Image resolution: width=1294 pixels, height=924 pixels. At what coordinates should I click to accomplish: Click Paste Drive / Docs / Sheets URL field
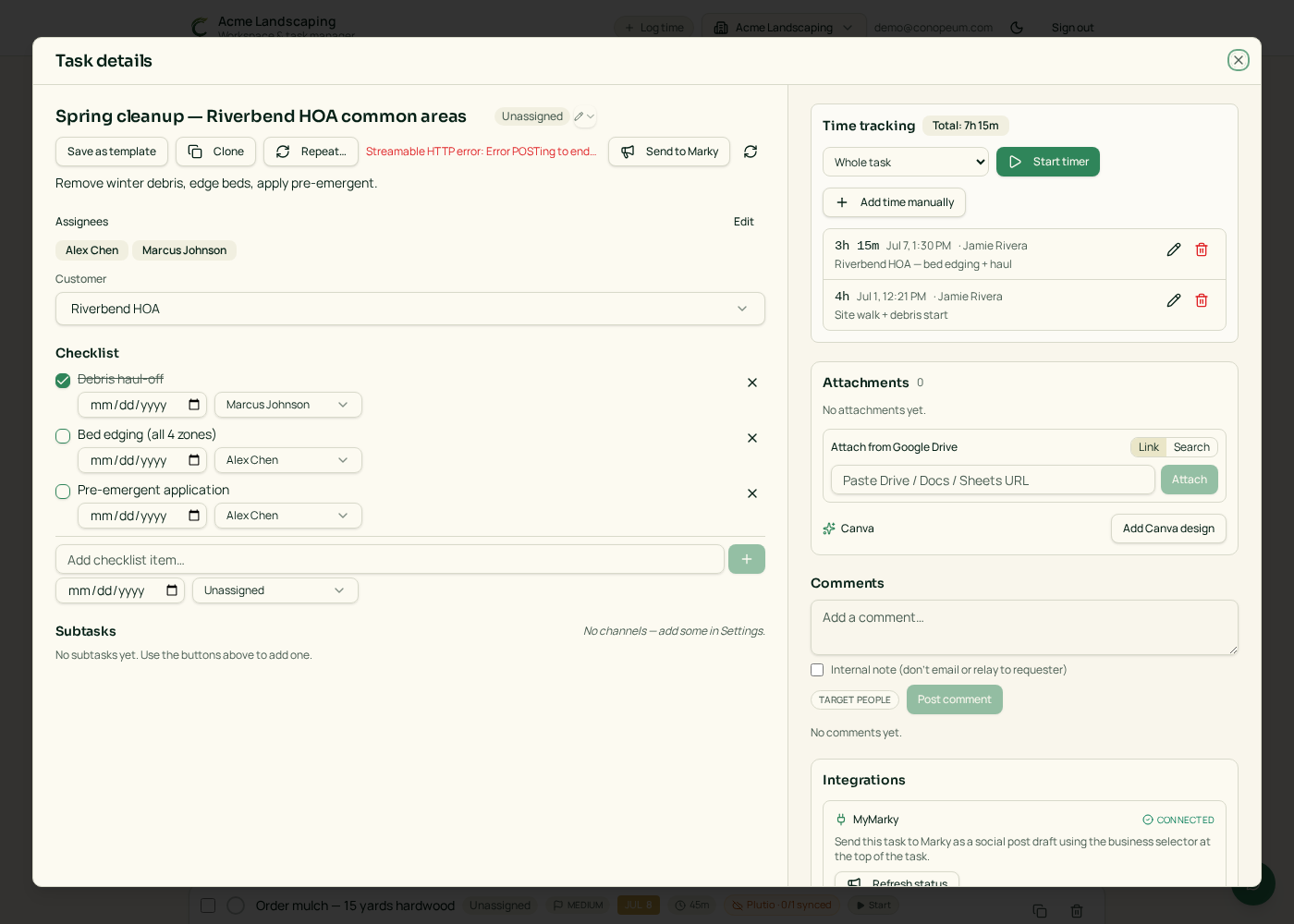click(x=993, y=480)
